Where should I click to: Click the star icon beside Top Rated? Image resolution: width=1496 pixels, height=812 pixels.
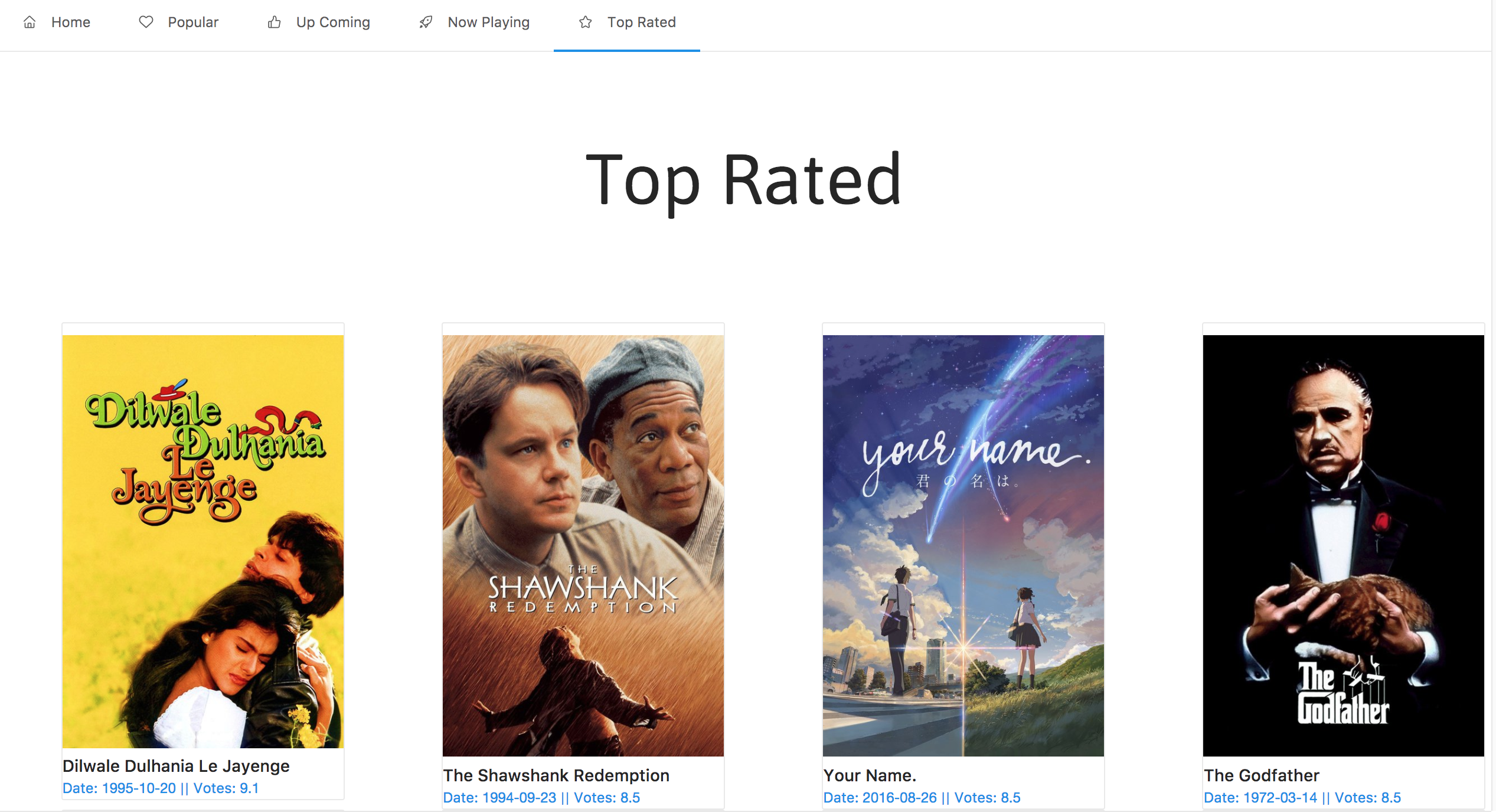pos(586,22)
